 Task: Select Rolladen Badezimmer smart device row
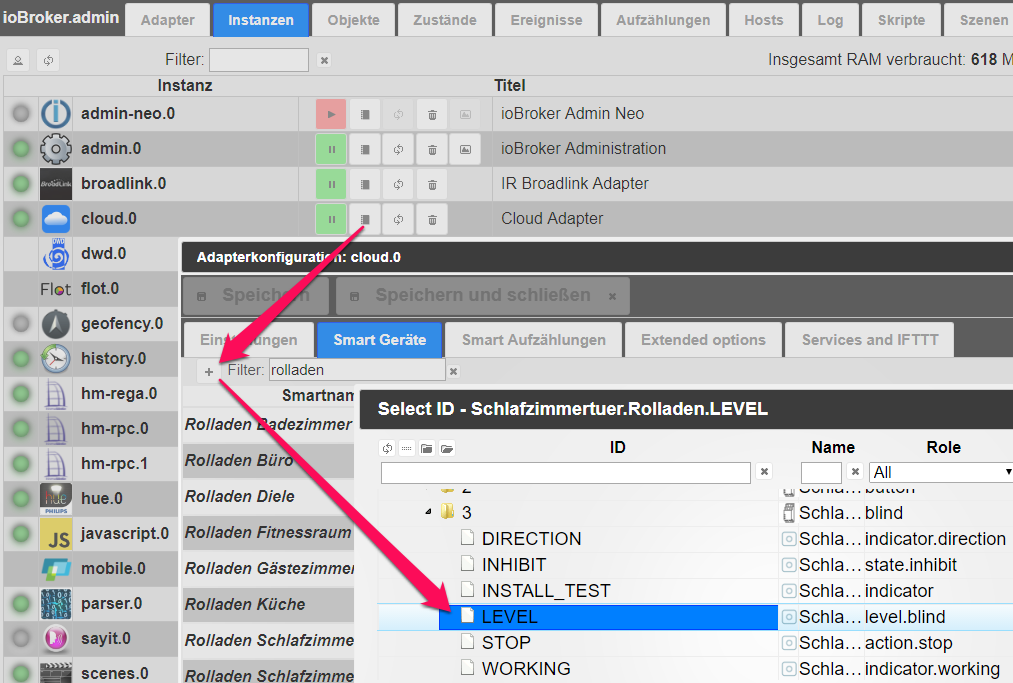pos(268,425)
